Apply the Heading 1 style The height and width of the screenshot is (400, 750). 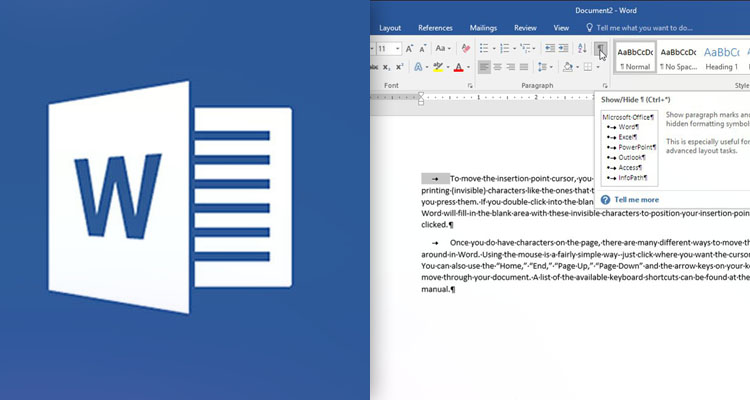[721, 57]
